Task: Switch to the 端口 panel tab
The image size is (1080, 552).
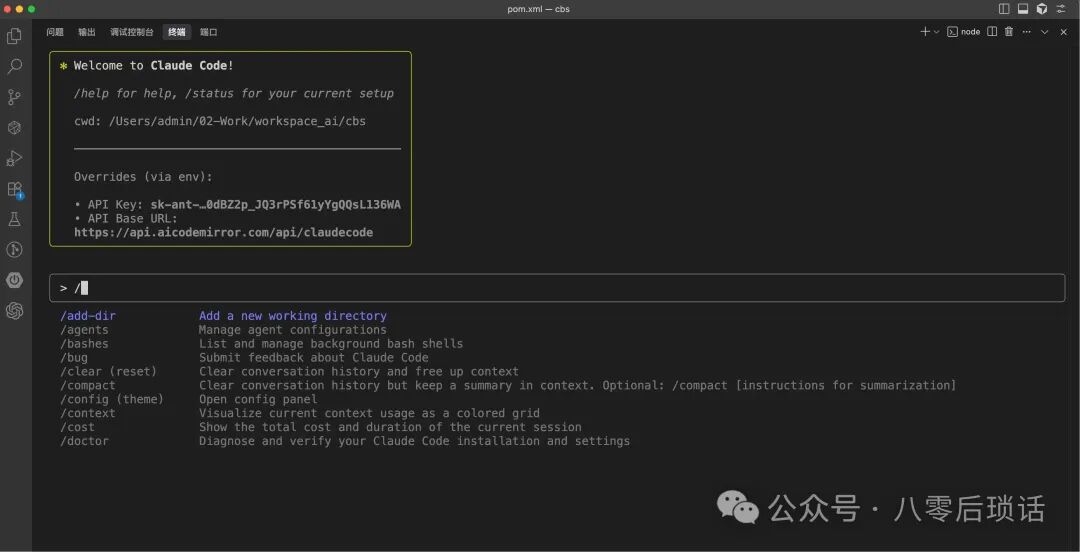Action: [209, 32]
